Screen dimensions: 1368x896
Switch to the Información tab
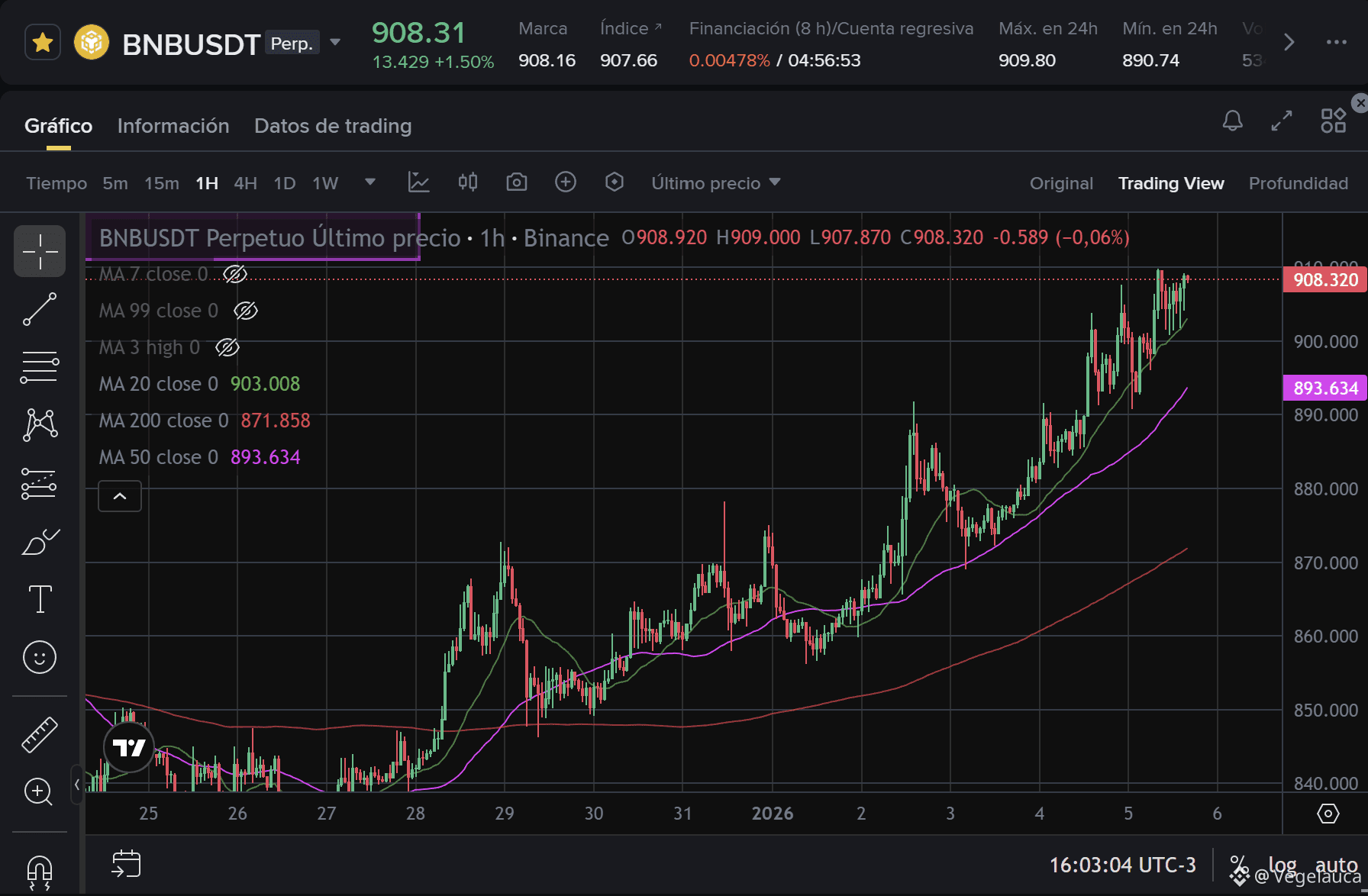(173, 126)
